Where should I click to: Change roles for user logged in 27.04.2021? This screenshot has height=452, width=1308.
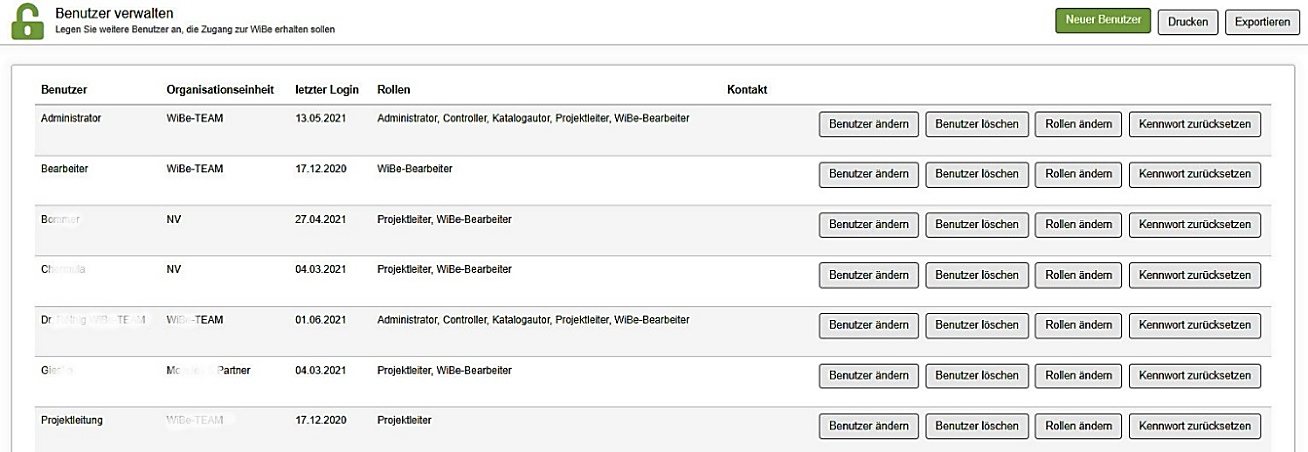point(1077,225)
